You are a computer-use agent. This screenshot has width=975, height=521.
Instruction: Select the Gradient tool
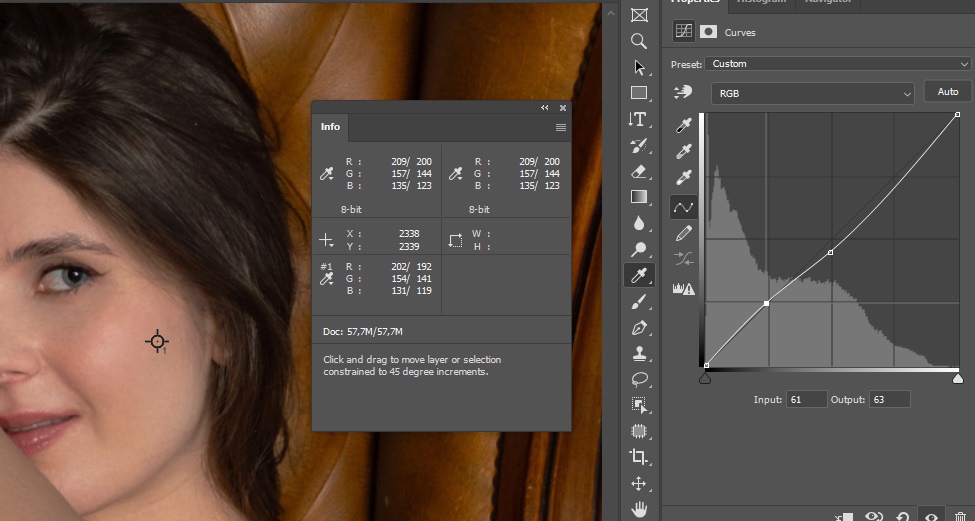point(639,197)
